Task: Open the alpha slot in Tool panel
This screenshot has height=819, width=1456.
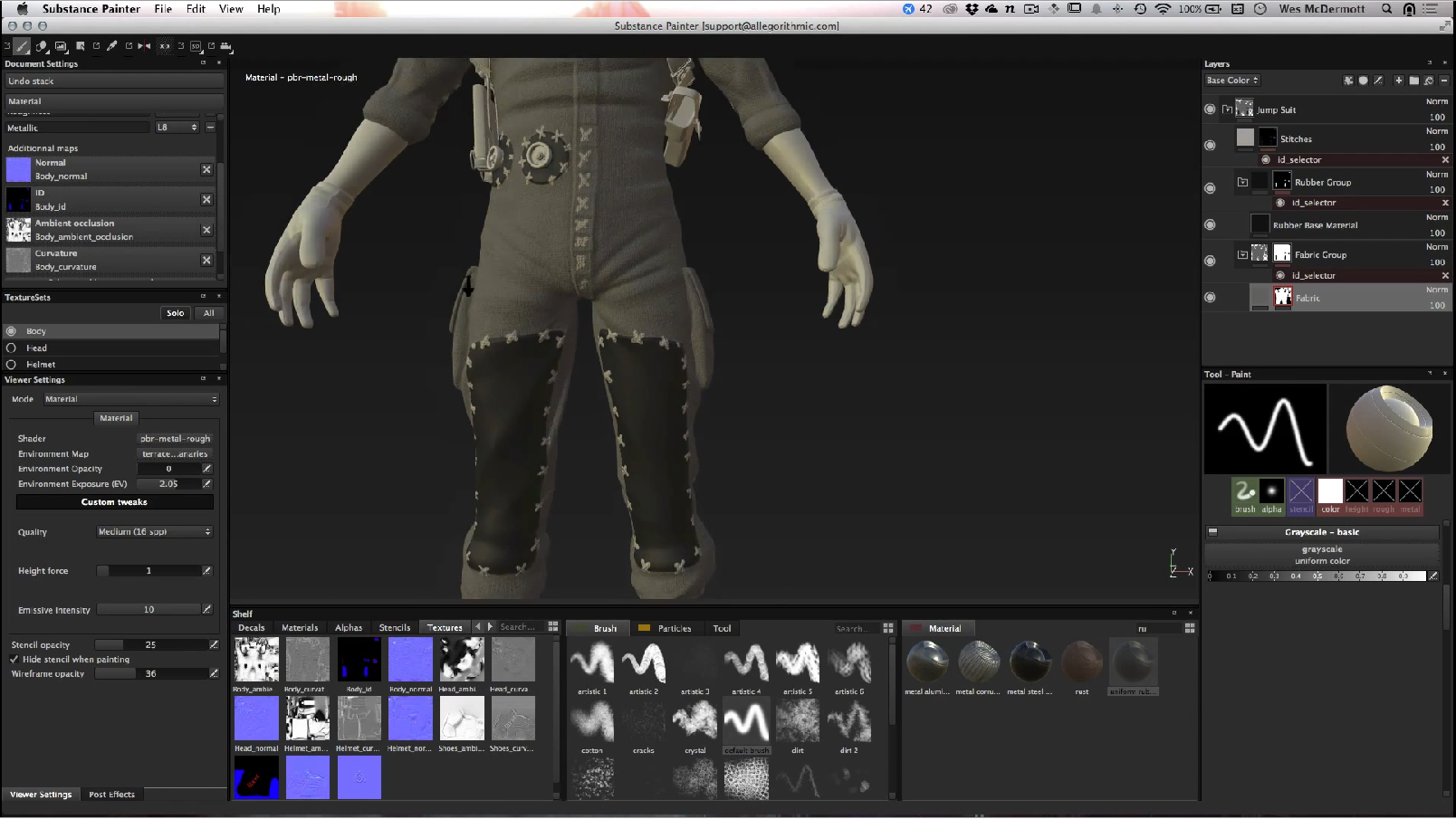Action: click(1271, 496)
